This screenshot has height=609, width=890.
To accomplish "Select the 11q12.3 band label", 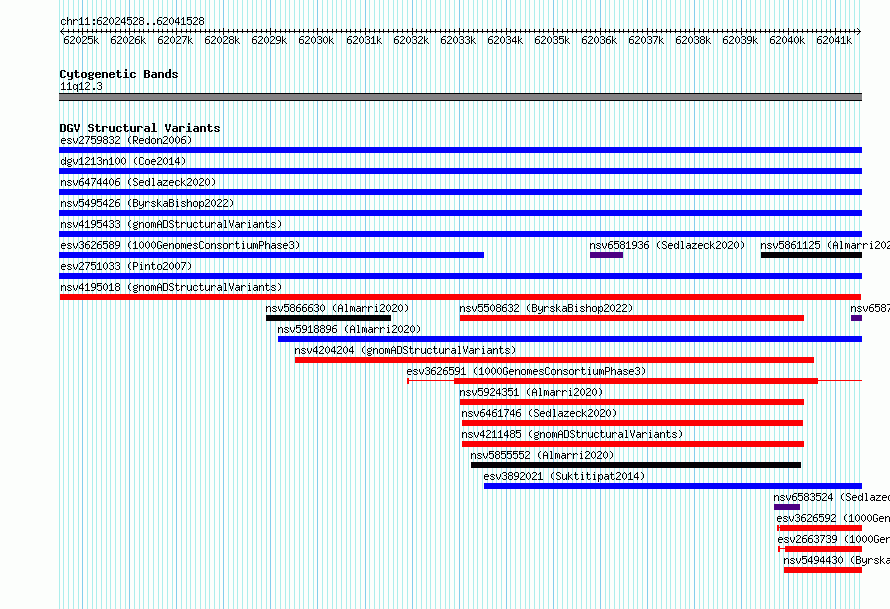I will click(81, 86).
